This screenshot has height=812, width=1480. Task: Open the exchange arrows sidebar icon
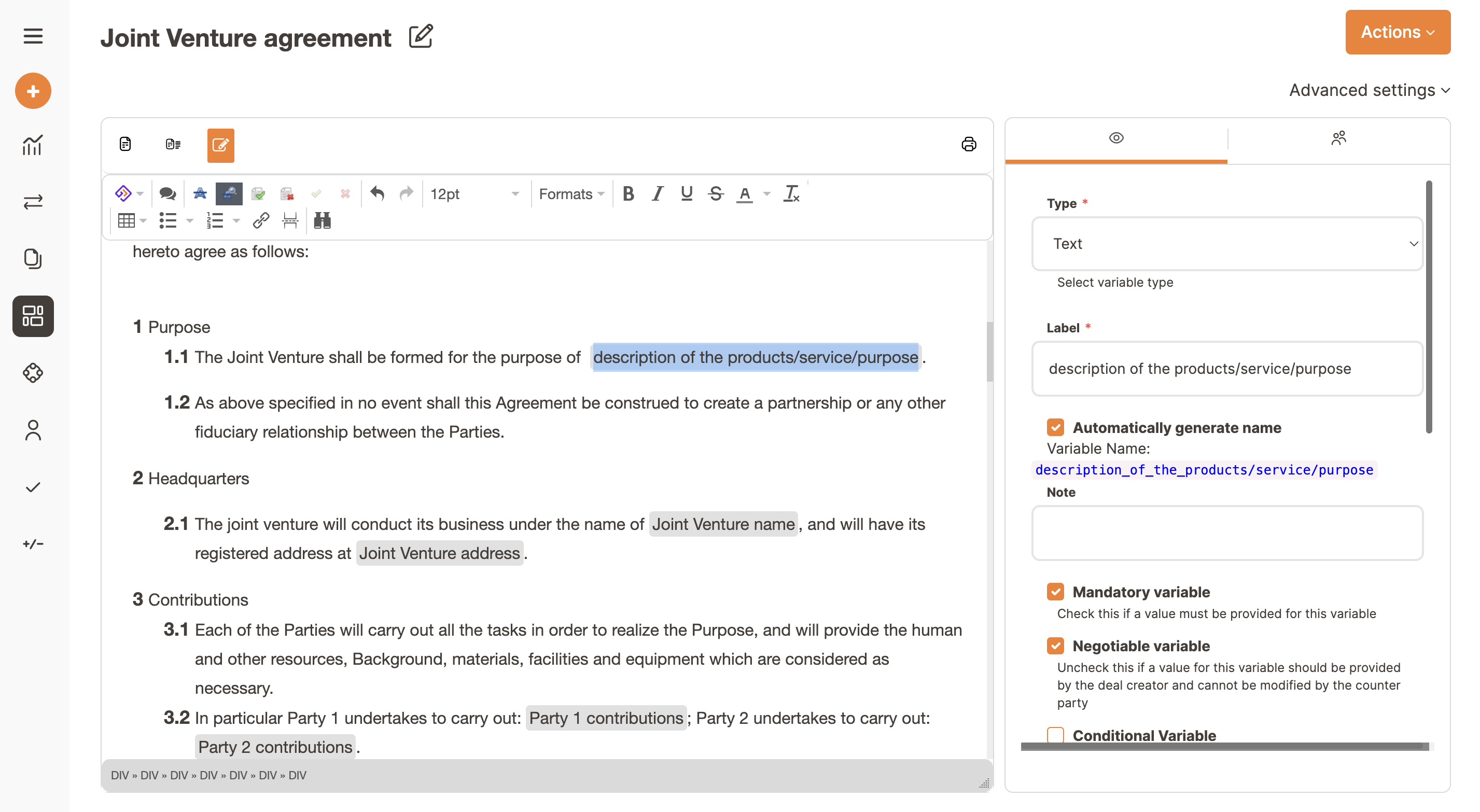point(33,202)
